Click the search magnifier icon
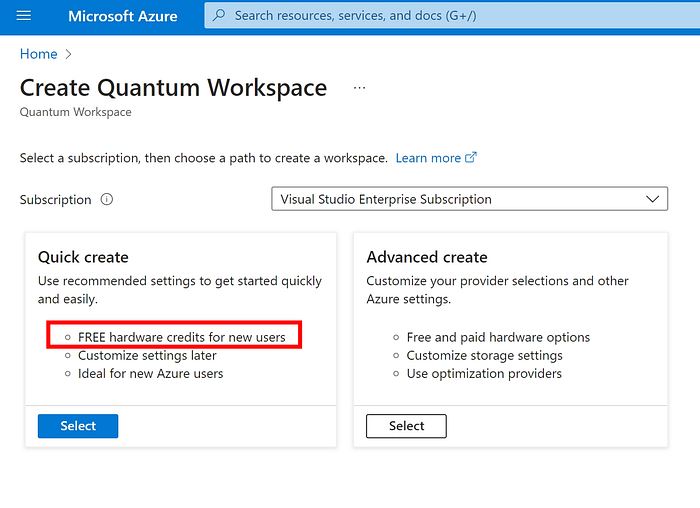The width and height of the screenshot is (700, 508). coord(219,15)
